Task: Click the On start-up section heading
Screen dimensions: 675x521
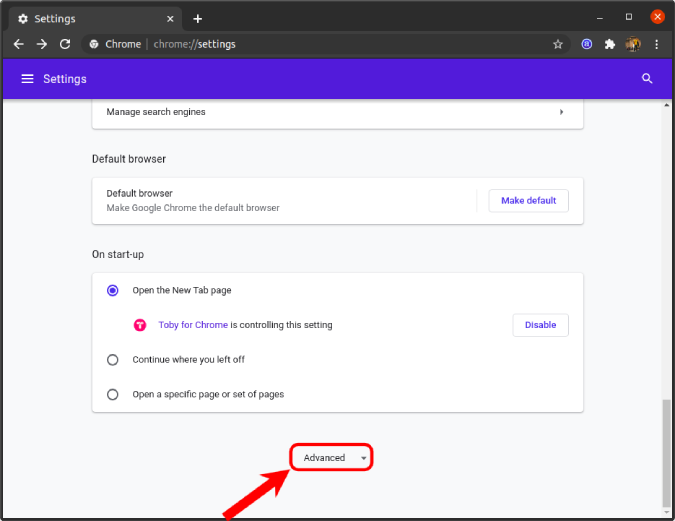Action: pos(118,254)
